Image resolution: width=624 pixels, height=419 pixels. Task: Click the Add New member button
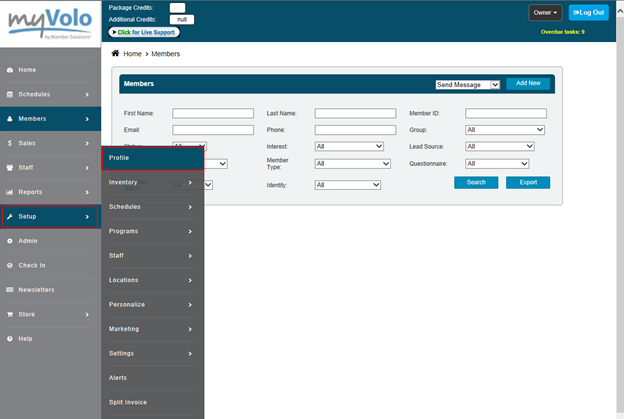tap(528, 84)
